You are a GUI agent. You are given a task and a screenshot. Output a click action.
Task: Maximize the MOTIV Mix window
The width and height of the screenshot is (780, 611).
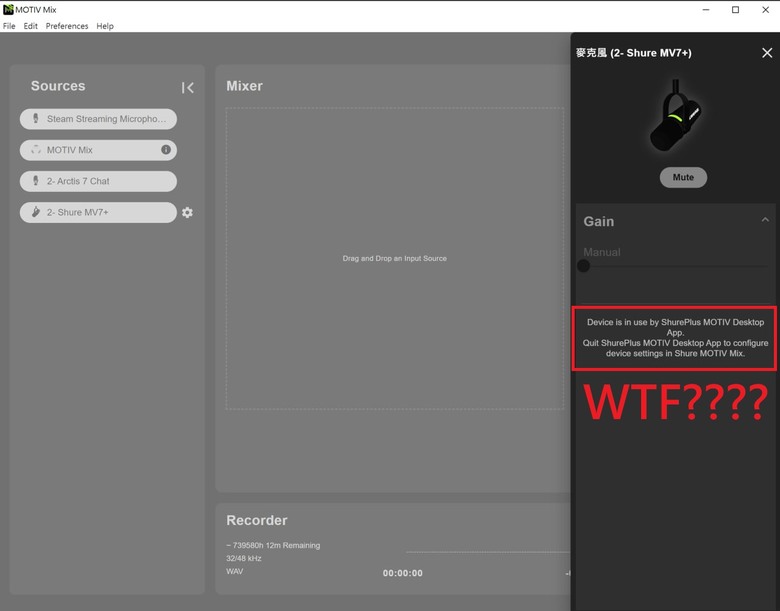(735, 9)
